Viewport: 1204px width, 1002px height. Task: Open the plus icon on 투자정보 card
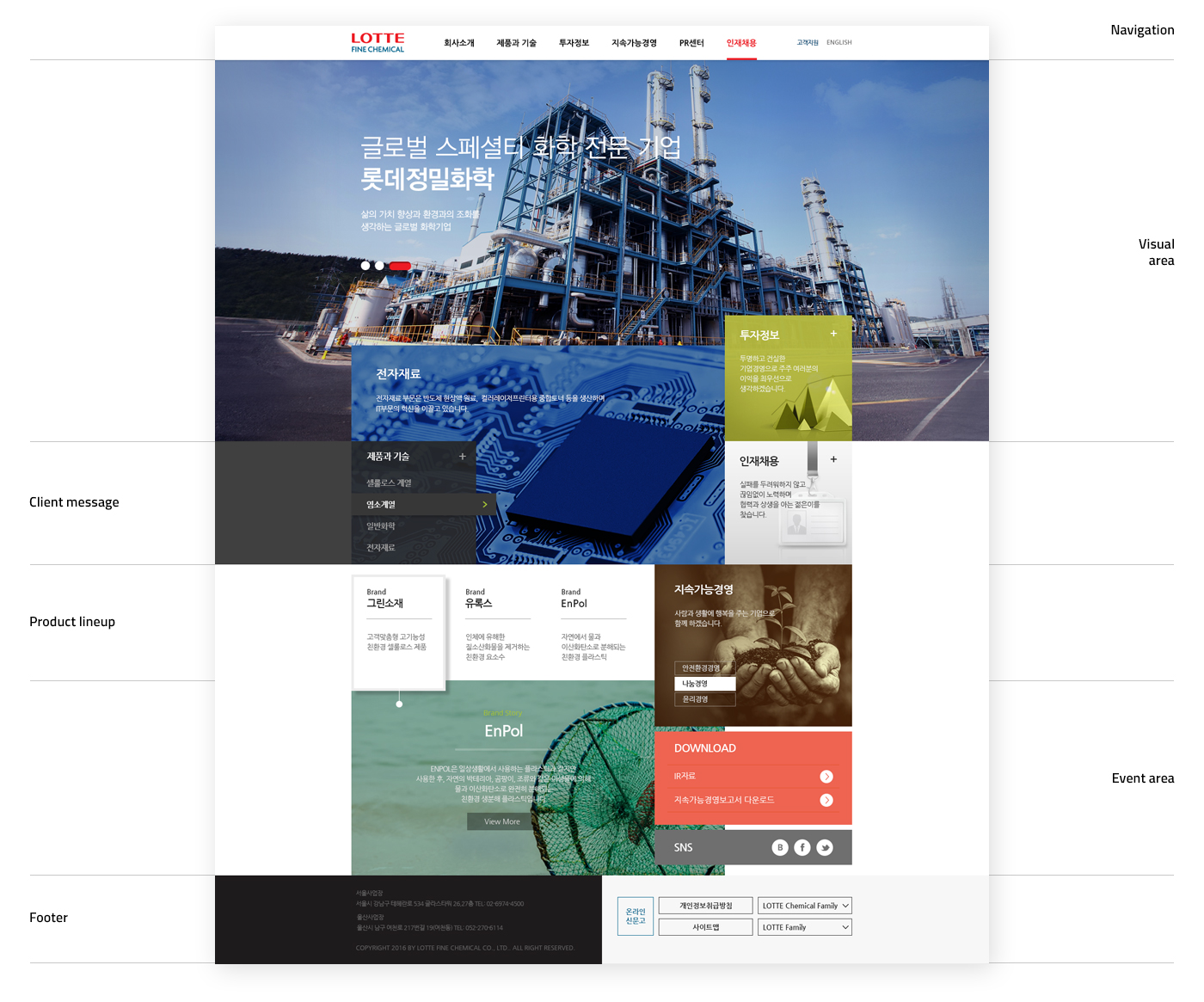pos(833,334)
